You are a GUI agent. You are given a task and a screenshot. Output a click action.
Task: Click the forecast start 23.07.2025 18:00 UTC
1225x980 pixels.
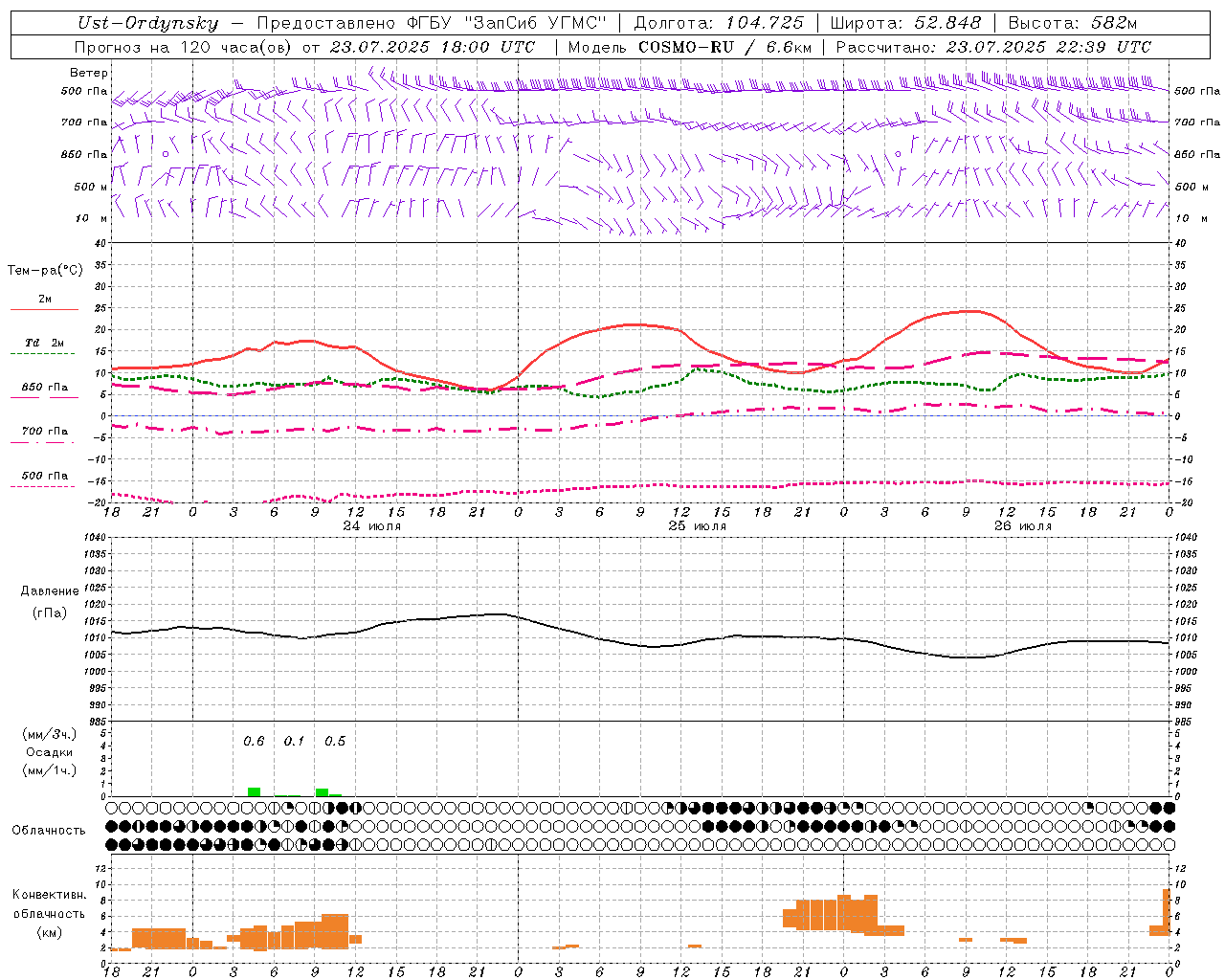(433, 47)
